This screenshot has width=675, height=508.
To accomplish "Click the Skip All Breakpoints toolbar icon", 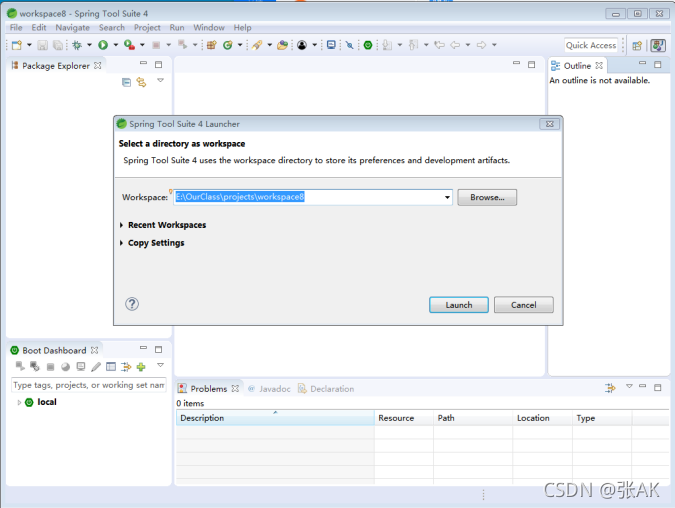I will [350, 45].
